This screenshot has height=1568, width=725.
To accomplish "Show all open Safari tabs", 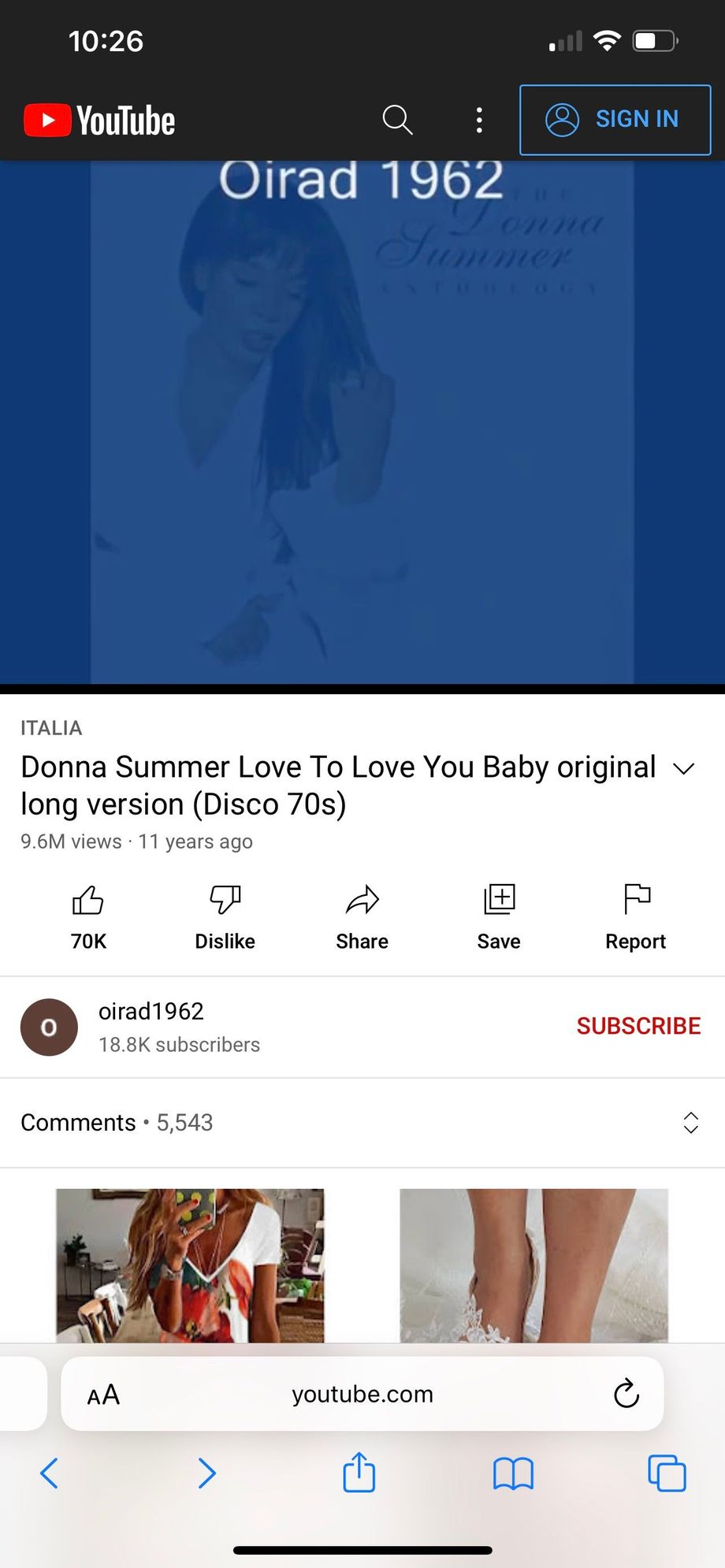I will coord(667,1473).
